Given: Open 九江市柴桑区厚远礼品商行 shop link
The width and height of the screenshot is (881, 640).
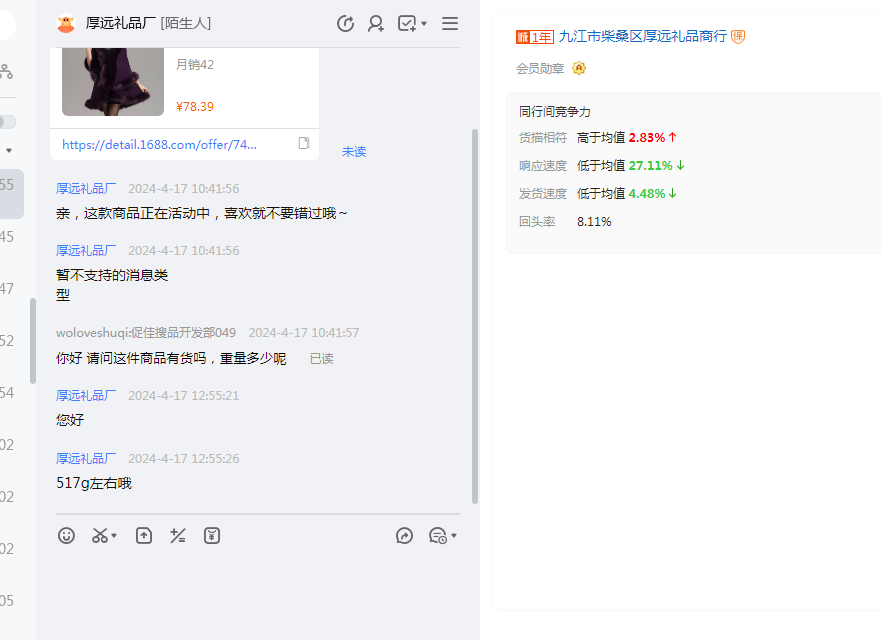Looking at the screenshot, I should click(643, 37).
